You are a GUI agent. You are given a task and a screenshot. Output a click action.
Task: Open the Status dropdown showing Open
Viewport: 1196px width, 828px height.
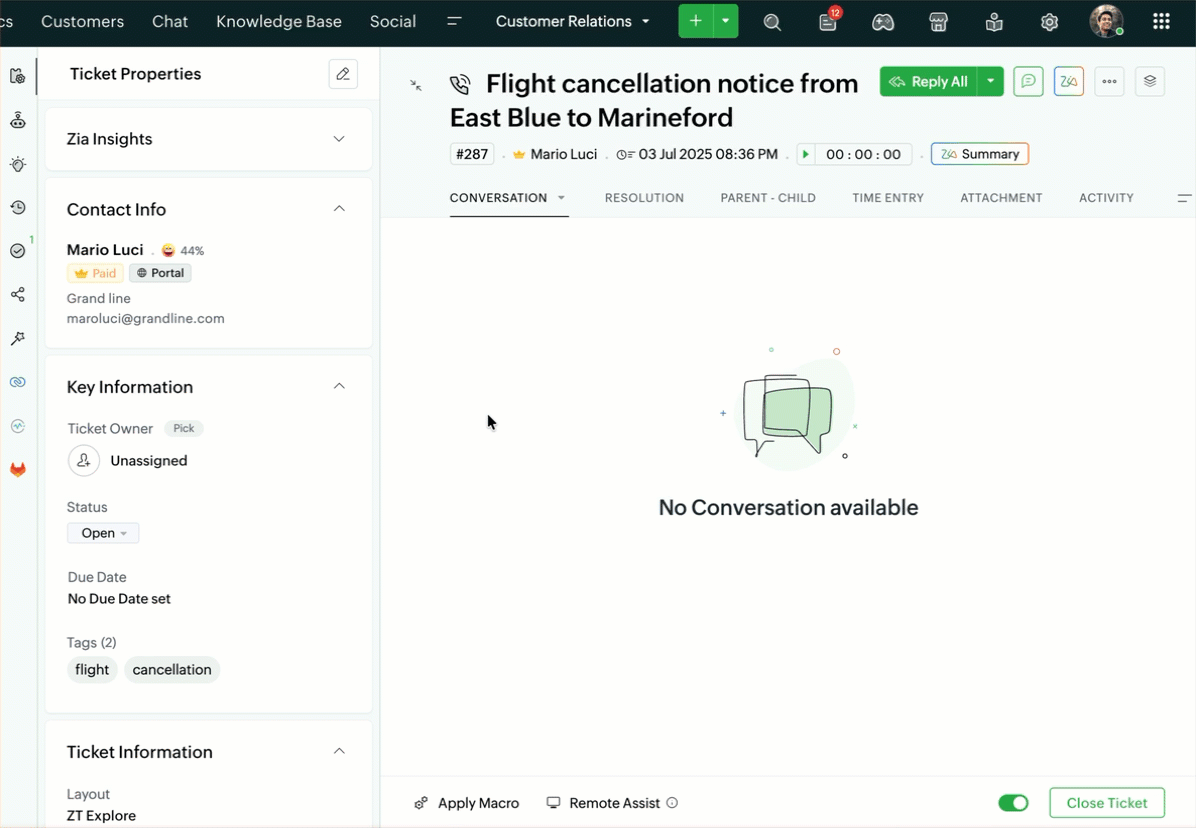103,533
